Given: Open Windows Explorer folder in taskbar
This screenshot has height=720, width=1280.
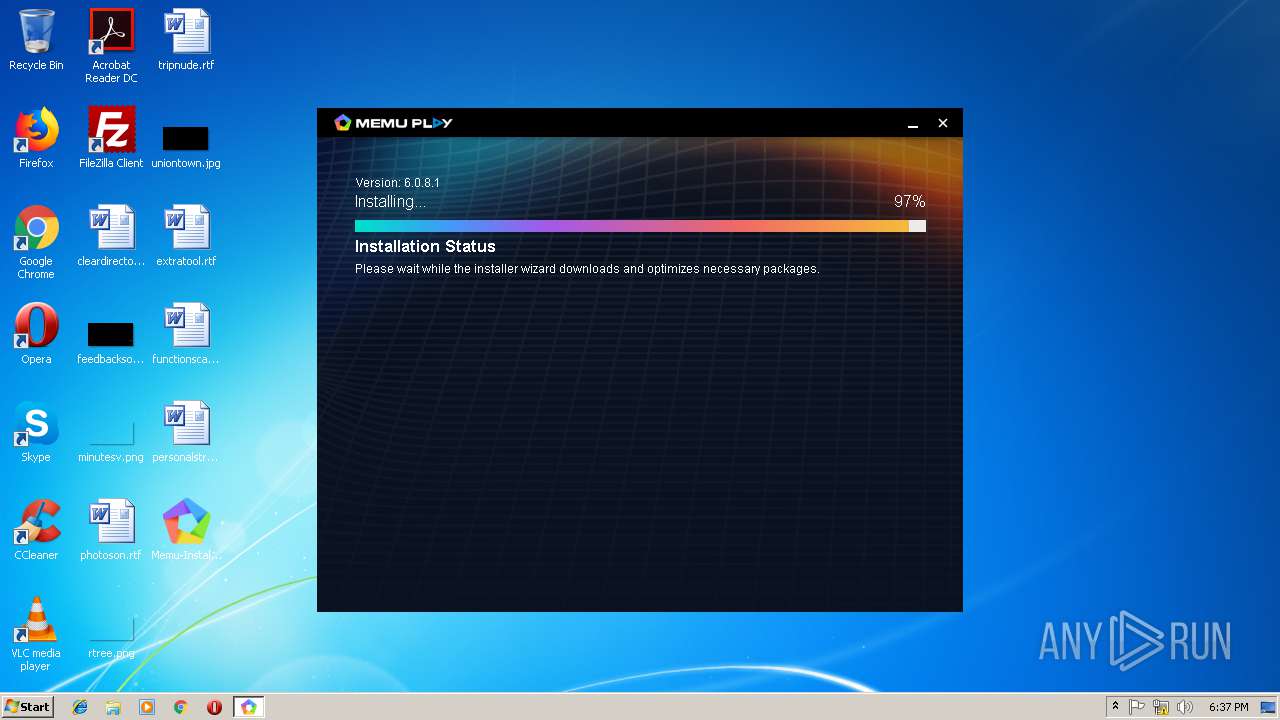Looking at the screenshot, I should click(x=113, y=707).
